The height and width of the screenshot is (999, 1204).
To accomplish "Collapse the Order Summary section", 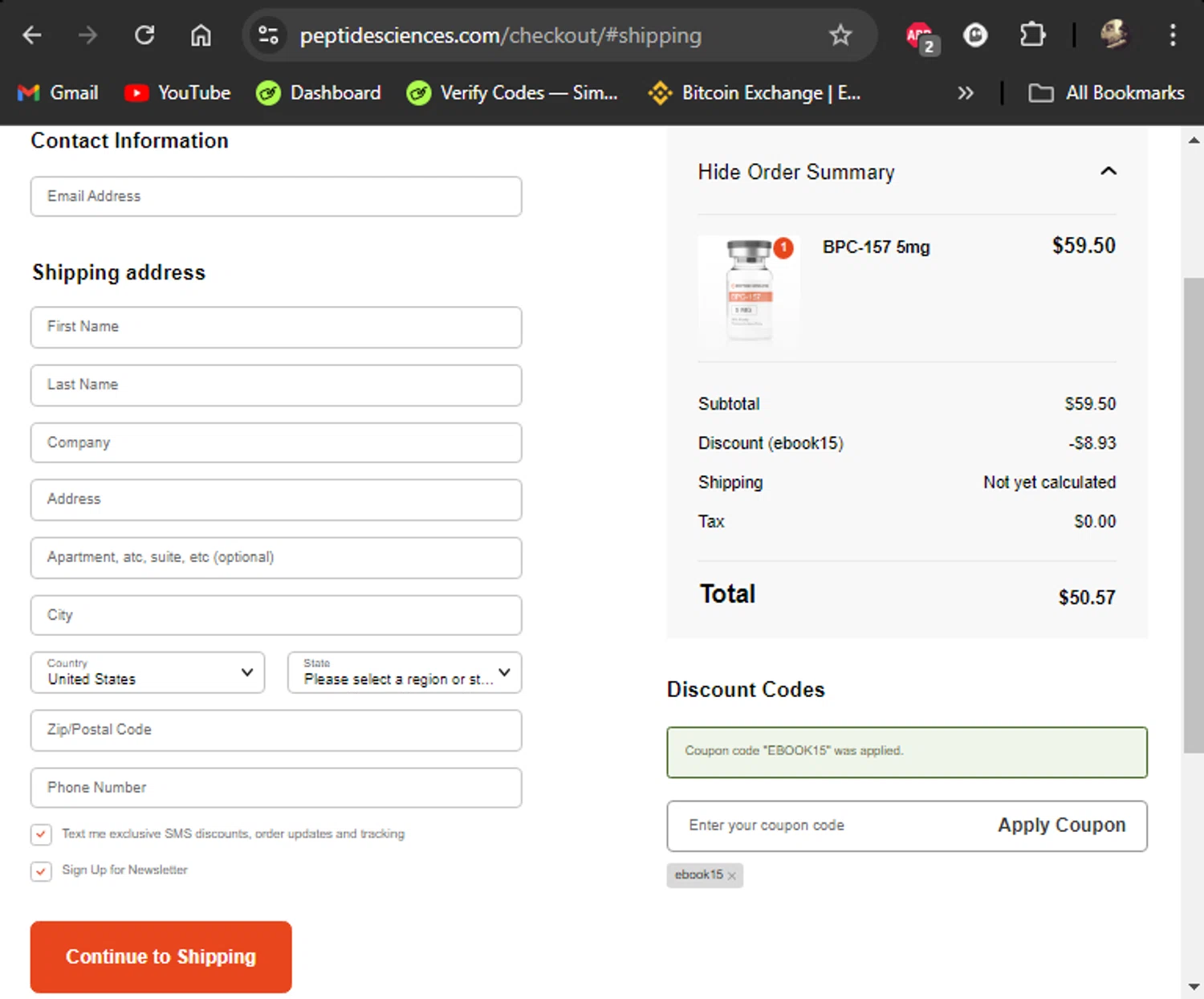I will click(1108, 171).
